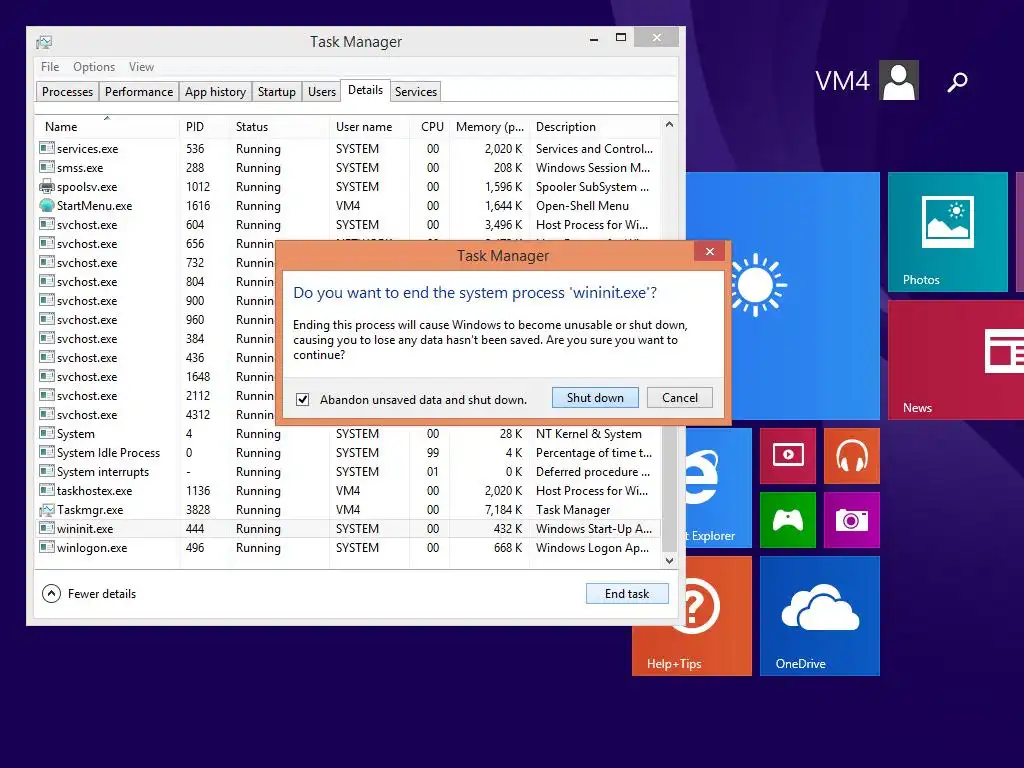The width and height of the screenshot is (1024, 768).
Task: Switch to the App history tab
Action: [216, 92]
